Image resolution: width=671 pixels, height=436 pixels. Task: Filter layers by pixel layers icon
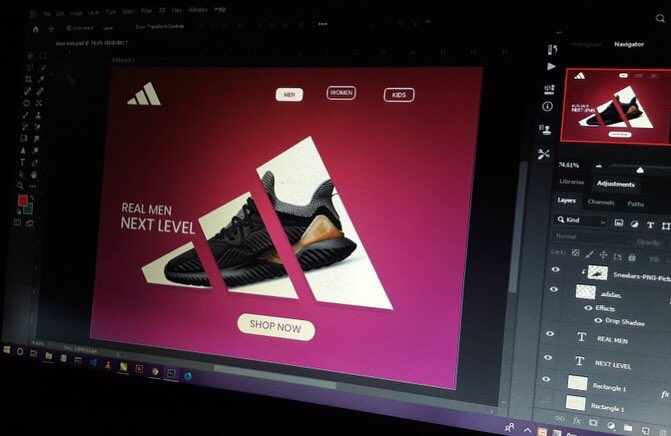point(618,222)
